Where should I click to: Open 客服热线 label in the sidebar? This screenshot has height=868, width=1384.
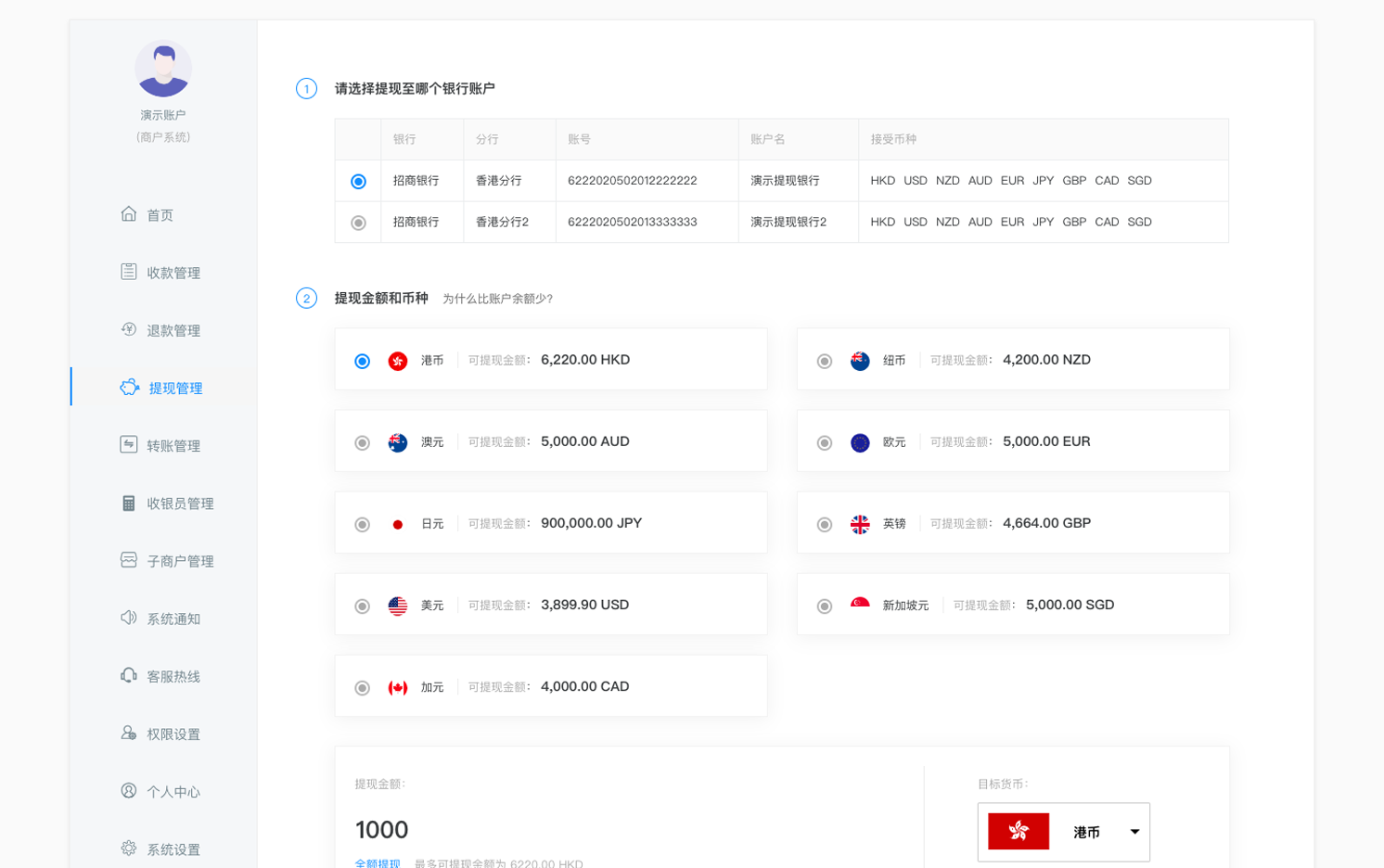pos(173,676)
